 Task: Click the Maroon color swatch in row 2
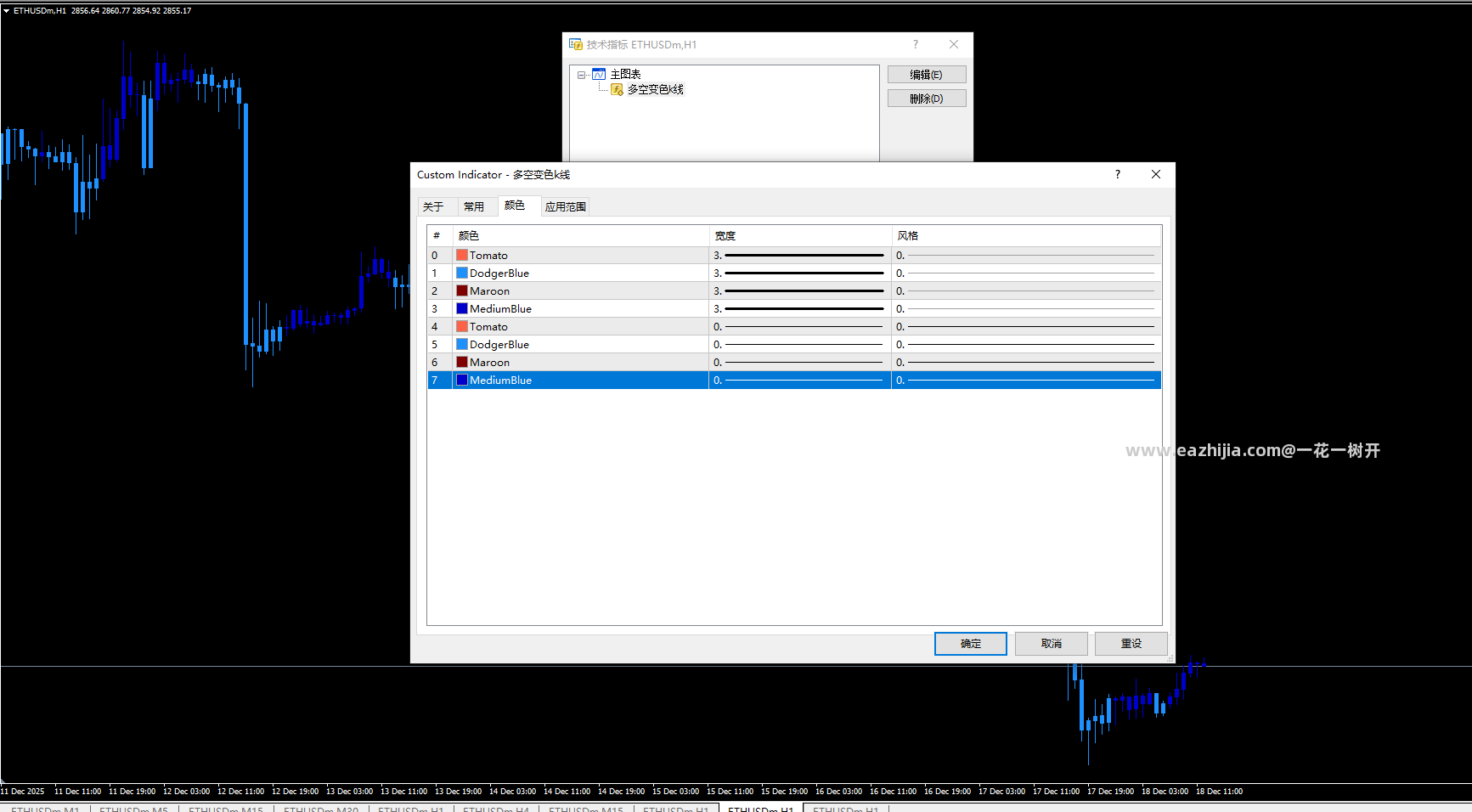pos(462,290)
